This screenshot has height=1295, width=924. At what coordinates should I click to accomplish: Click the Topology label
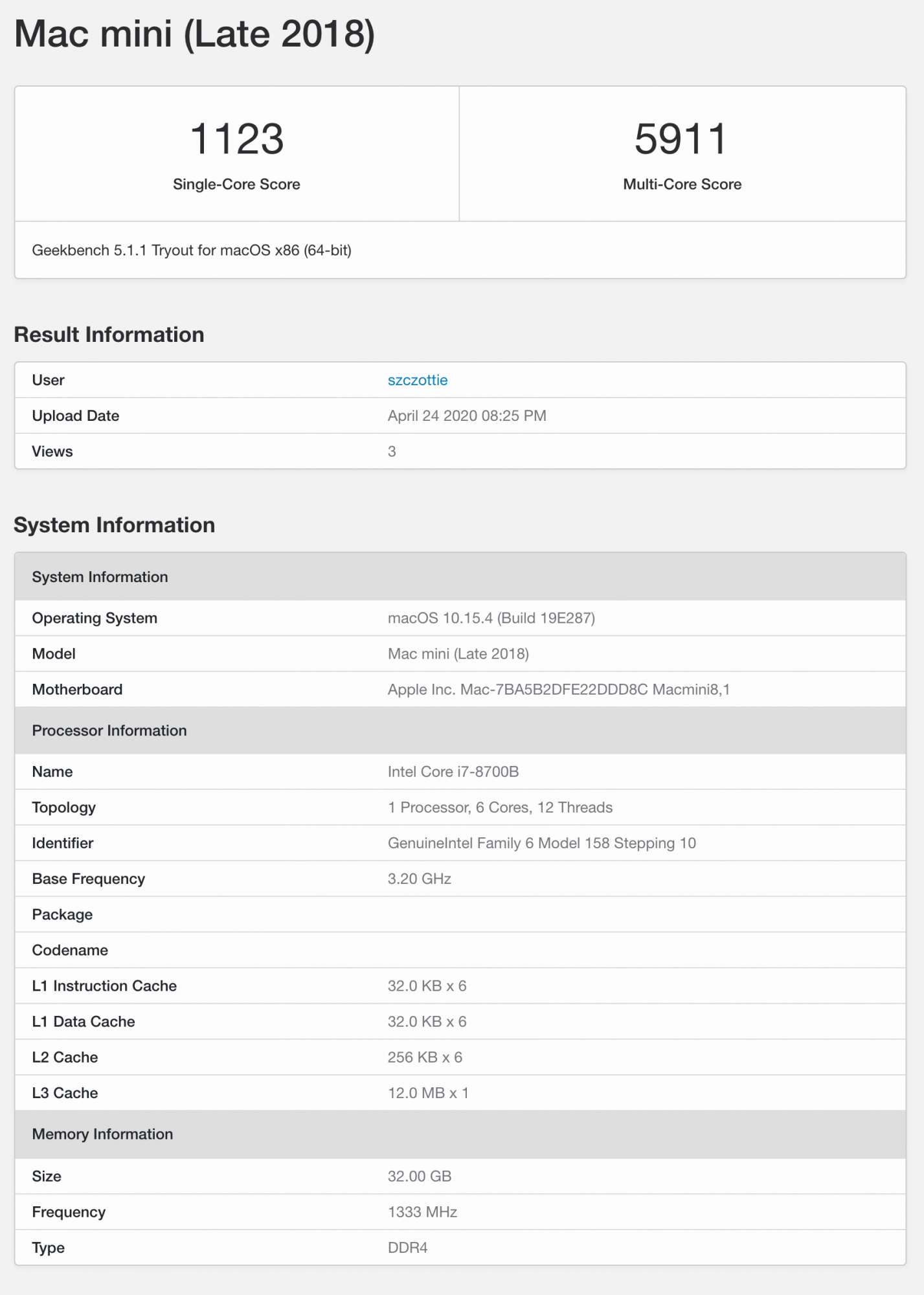64,807
